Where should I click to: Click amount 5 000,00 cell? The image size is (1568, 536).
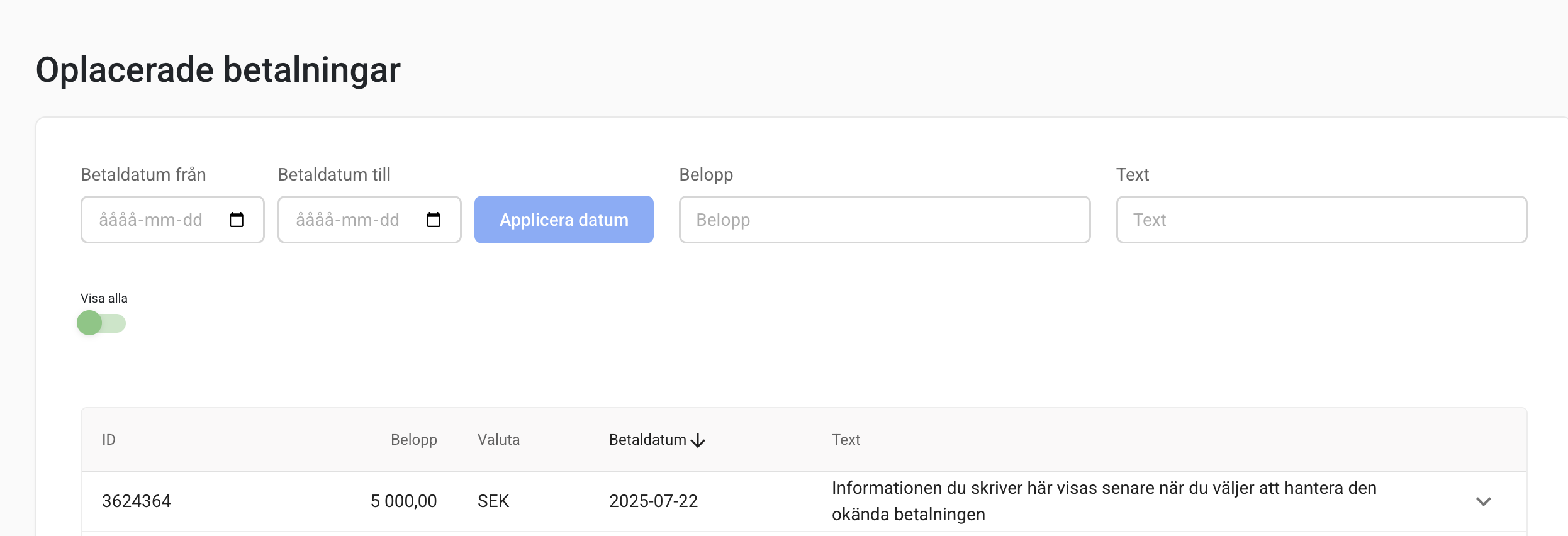(x=404, y=501)
